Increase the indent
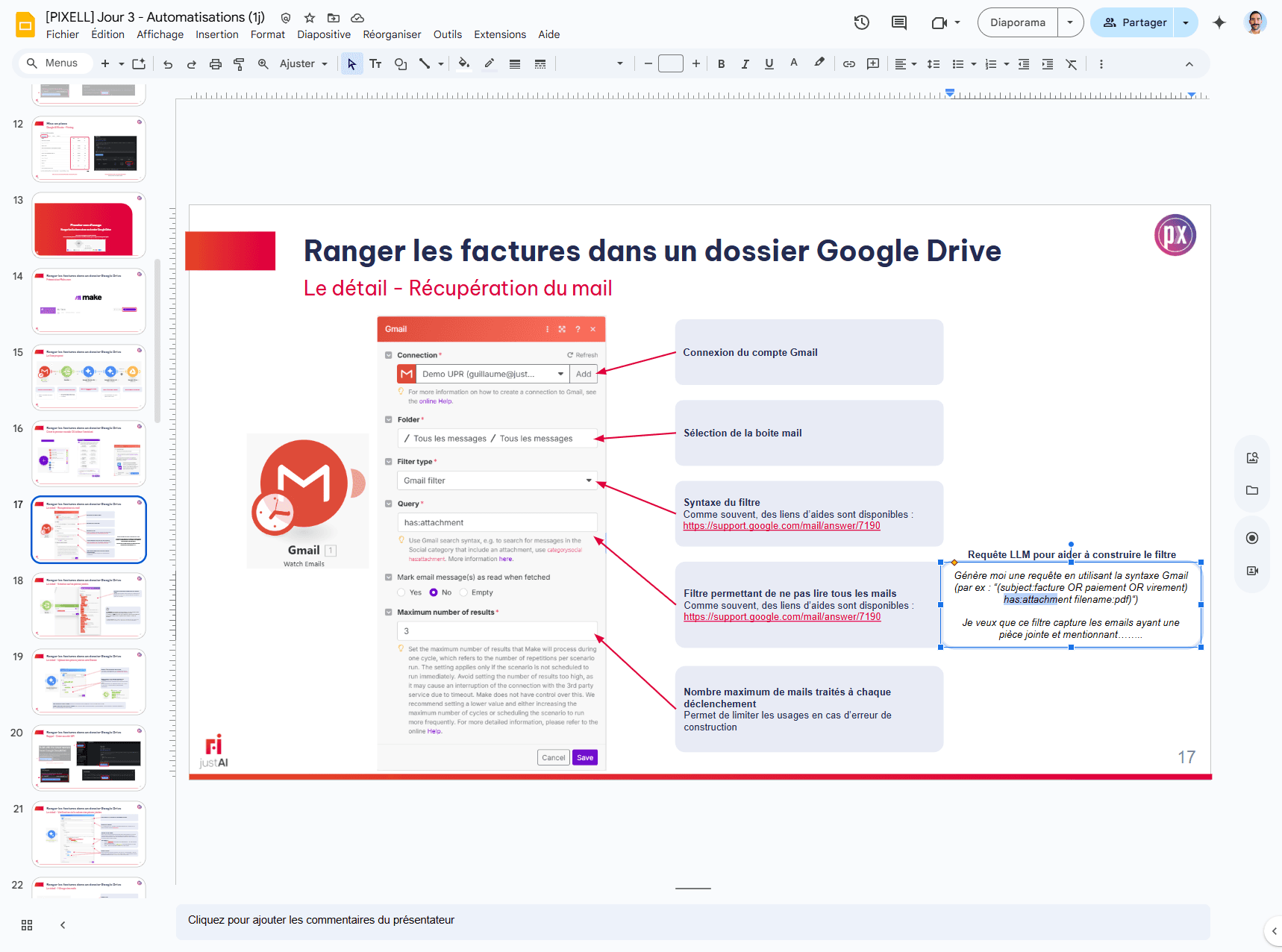This screenshot has height=952, width=1282. [1048, 64]
